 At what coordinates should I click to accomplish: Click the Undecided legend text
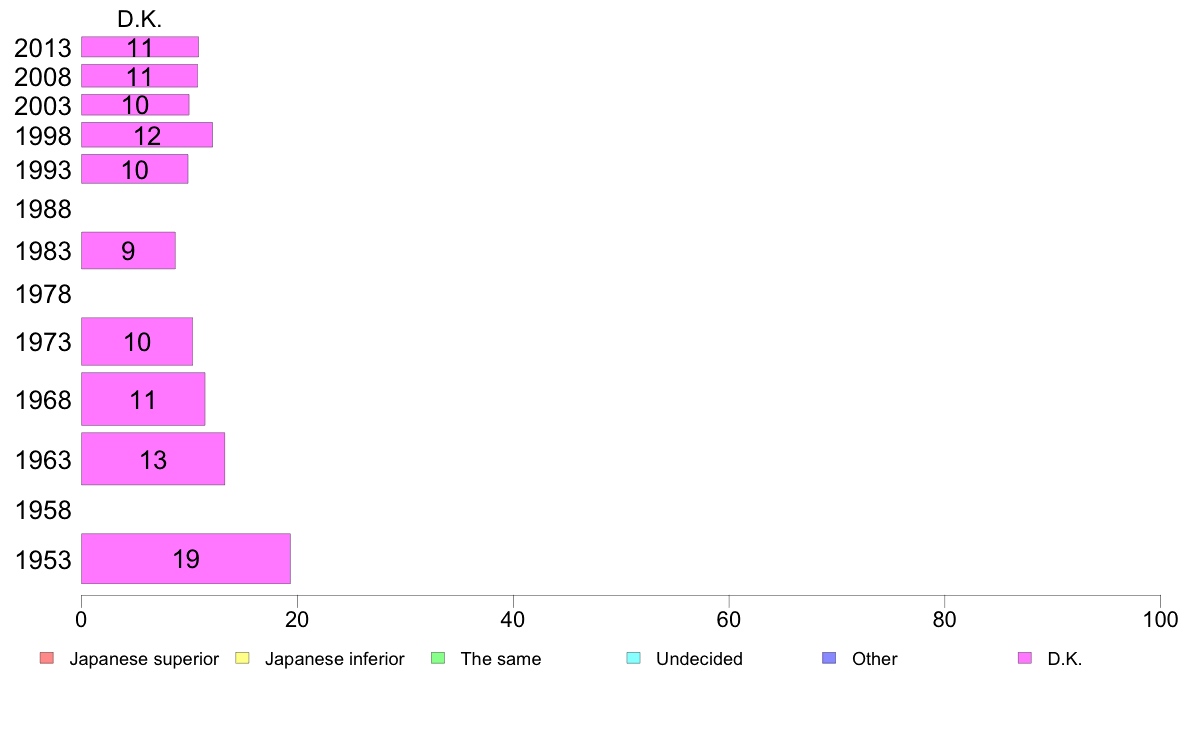click(699, 659)
